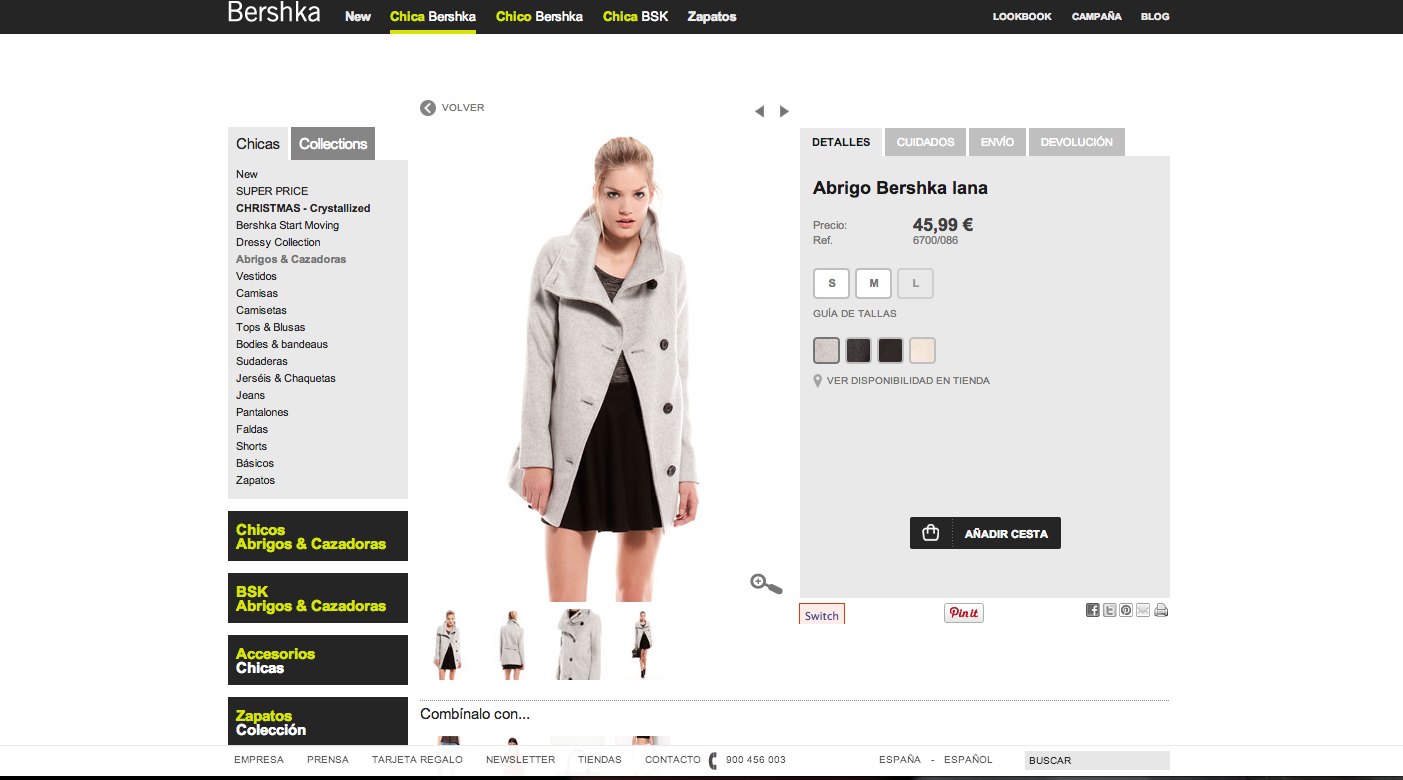This screenshot has width=1403, height=780.
Task: Add coat to basket with Añadir Cesta
Action: click(x=985, y=533)
